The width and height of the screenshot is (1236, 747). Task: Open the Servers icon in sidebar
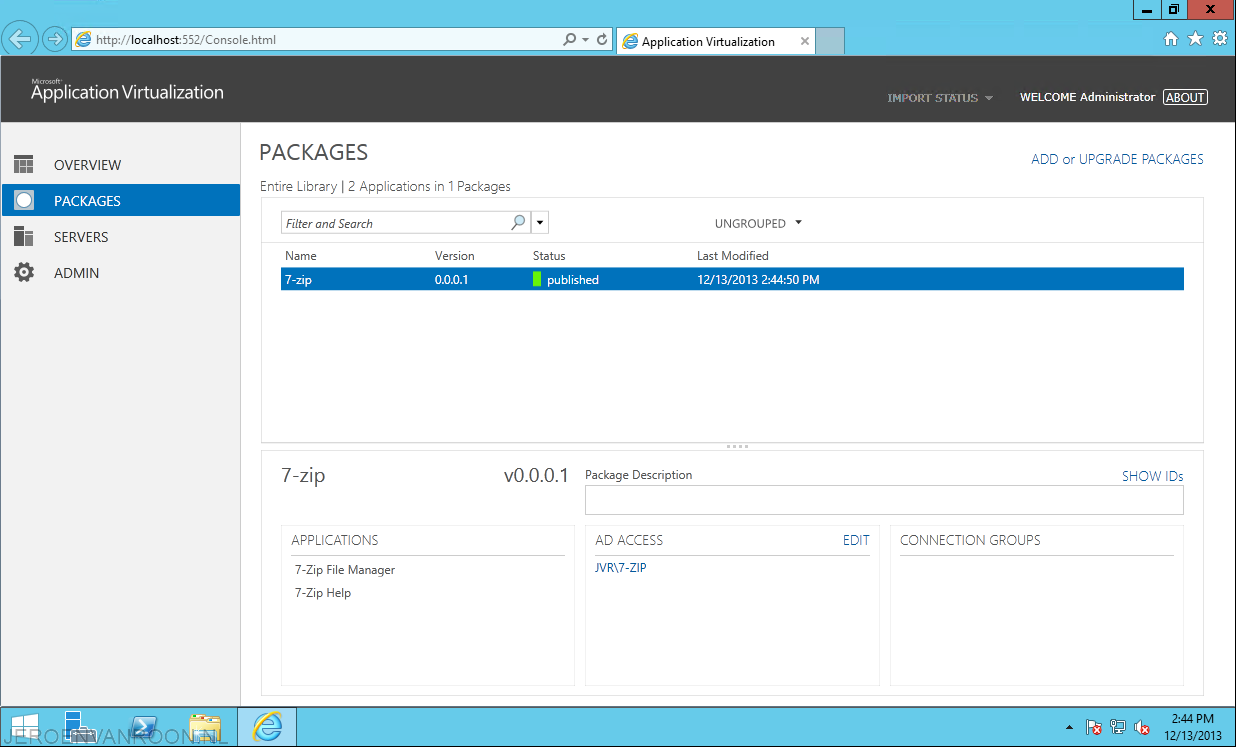click(24, 237)
